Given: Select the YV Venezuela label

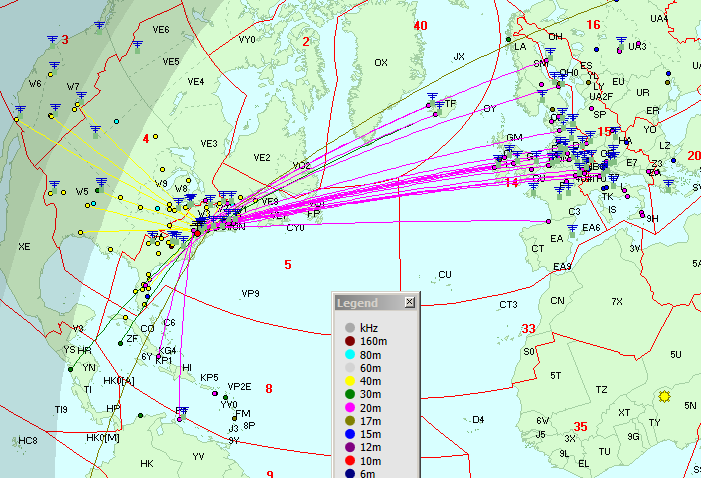Looking at the screenshot, I should [198, 457].
